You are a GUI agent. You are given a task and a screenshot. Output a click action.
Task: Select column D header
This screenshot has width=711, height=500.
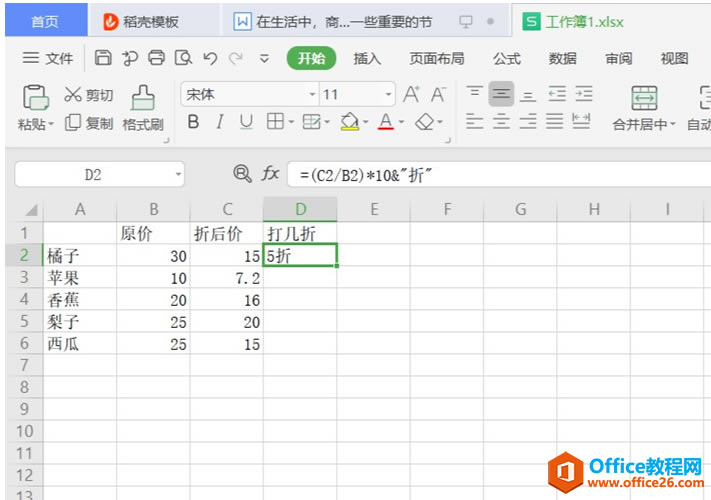(300, 209)
